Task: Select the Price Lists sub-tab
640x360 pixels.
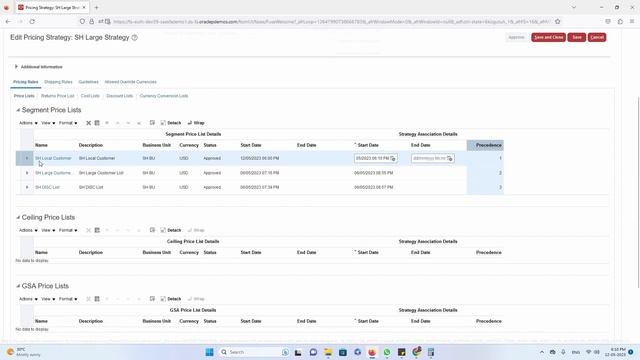Action: (x=24, y=96)
